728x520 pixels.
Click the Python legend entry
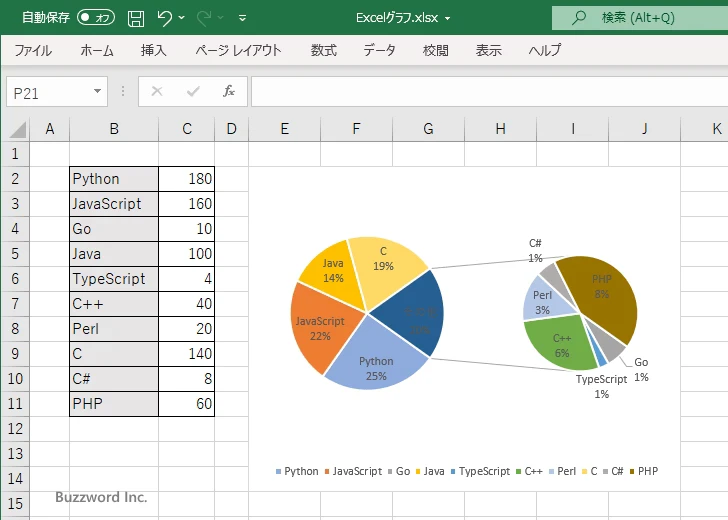pos(297,471)
